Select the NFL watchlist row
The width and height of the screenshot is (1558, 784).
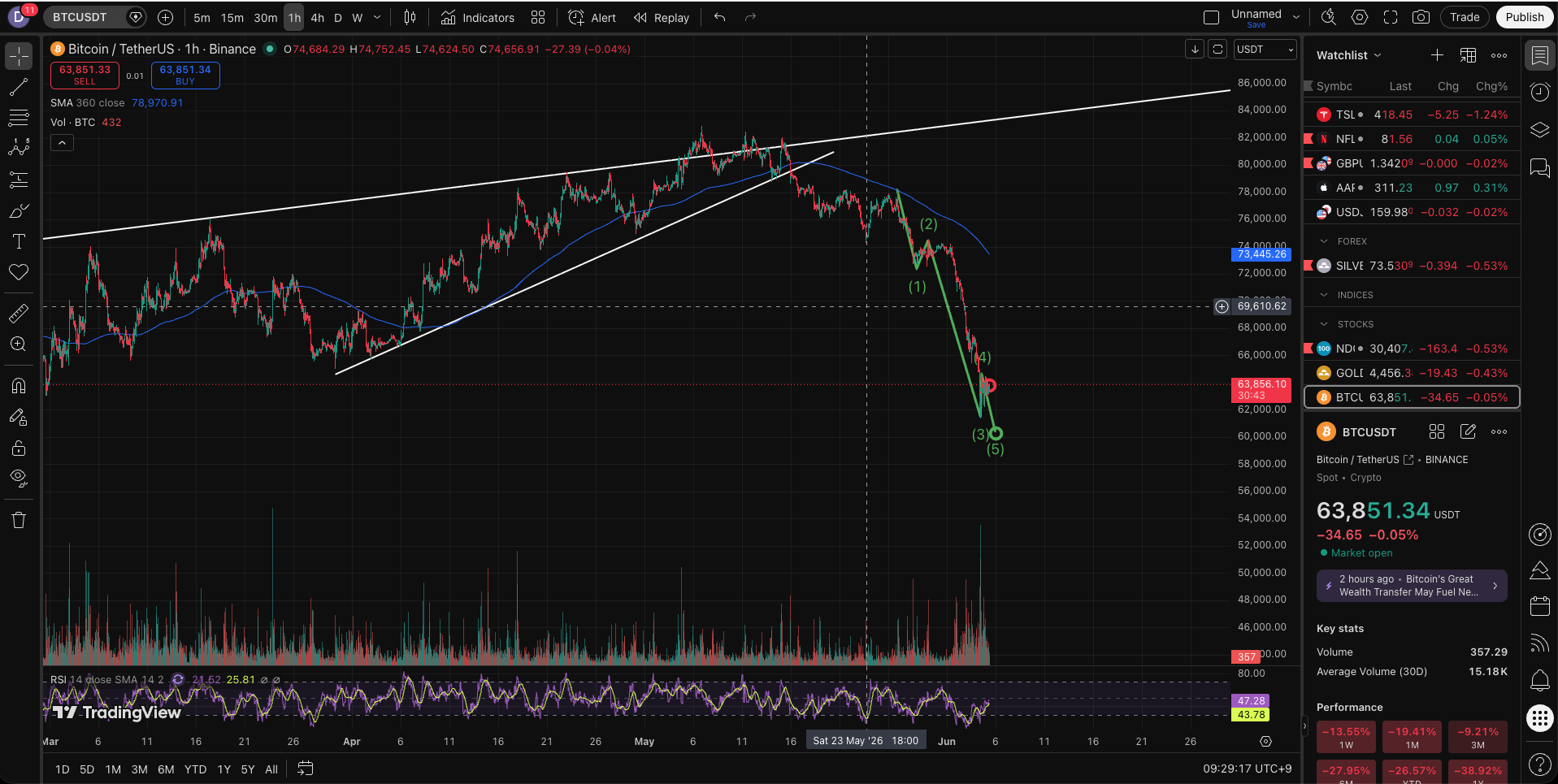click(1412, 139)
